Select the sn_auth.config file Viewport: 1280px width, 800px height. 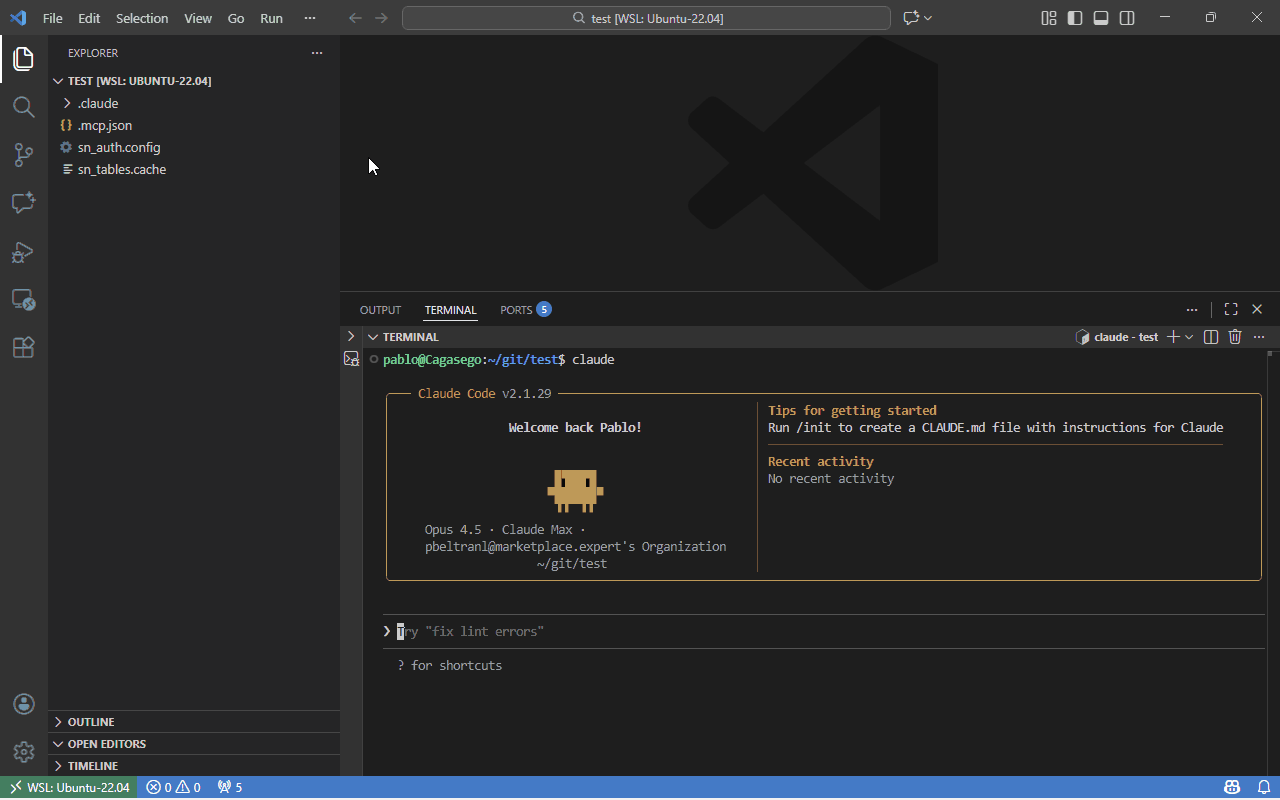(118, 147)
